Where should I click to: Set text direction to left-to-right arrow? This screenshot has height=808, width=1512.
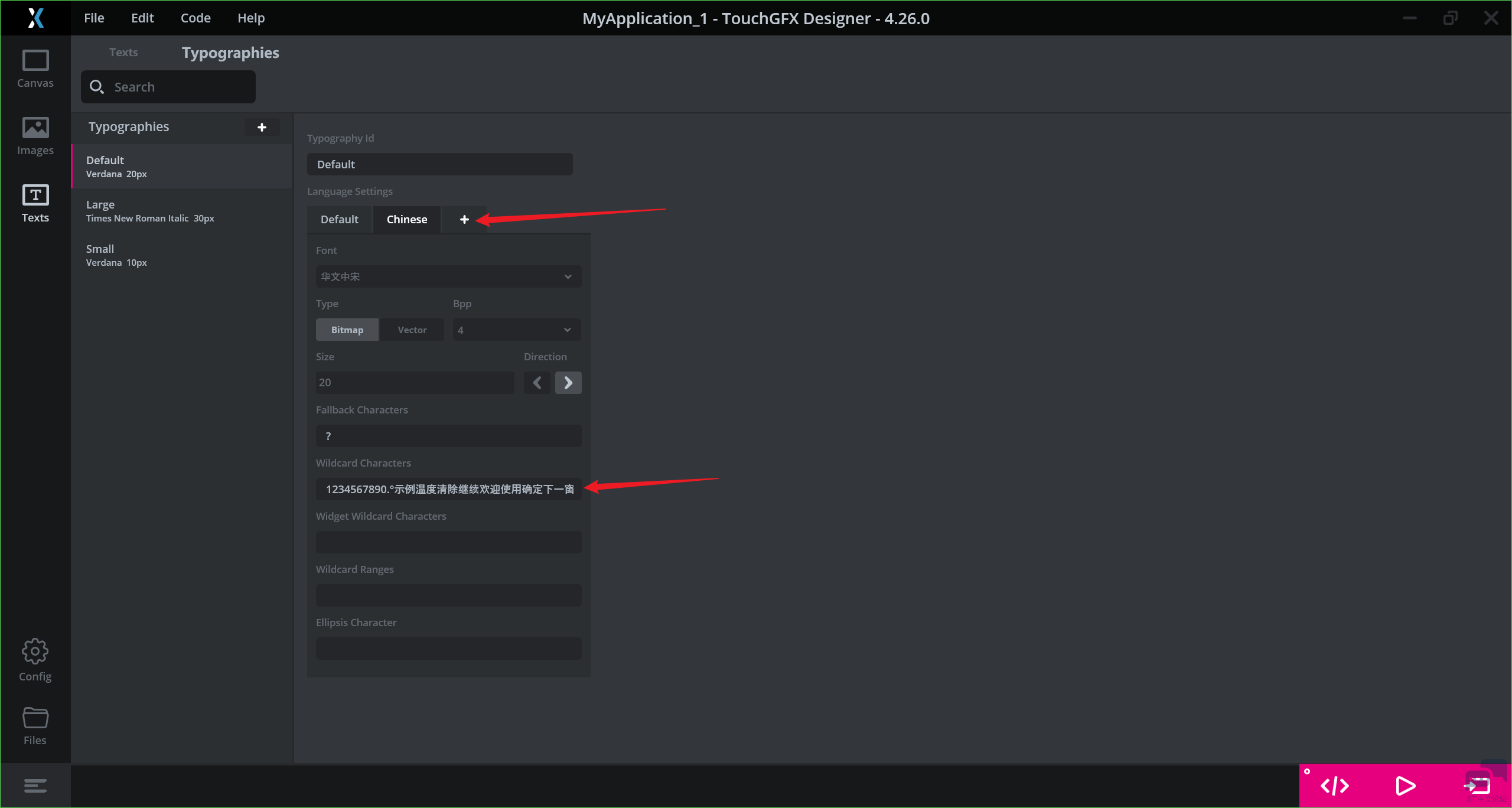click(x=568, y=383)
